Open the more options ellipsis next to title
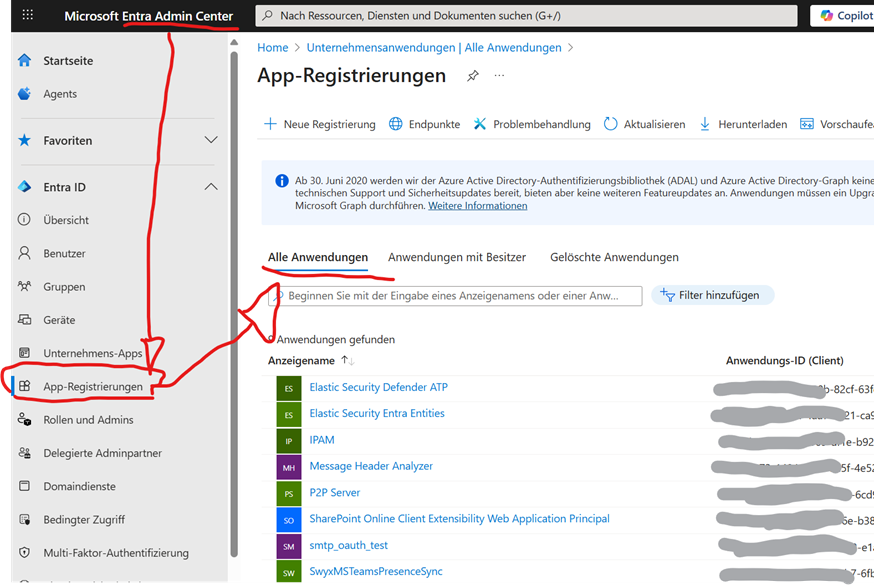The height and width of the screenshot is (585, 874). [x=499, y=75]
